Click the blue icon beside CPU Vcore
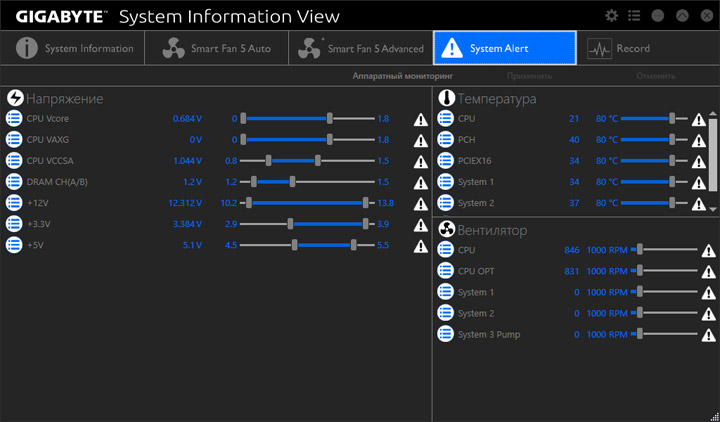Screen dimensions: 720x422 (14, 118)
